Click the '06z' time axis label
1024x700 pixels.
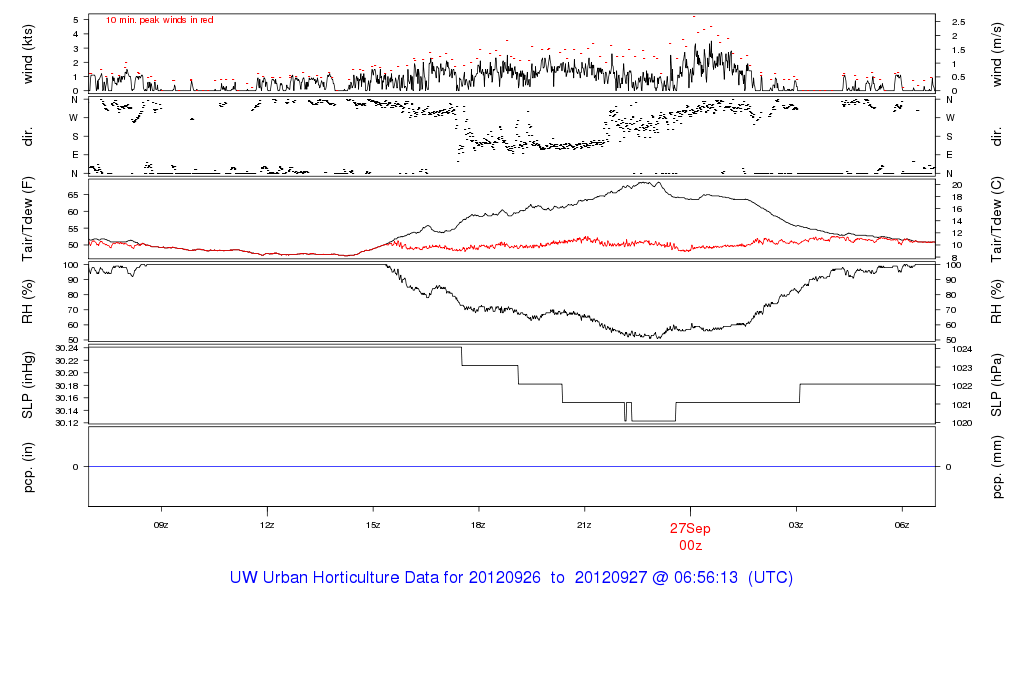901,525
